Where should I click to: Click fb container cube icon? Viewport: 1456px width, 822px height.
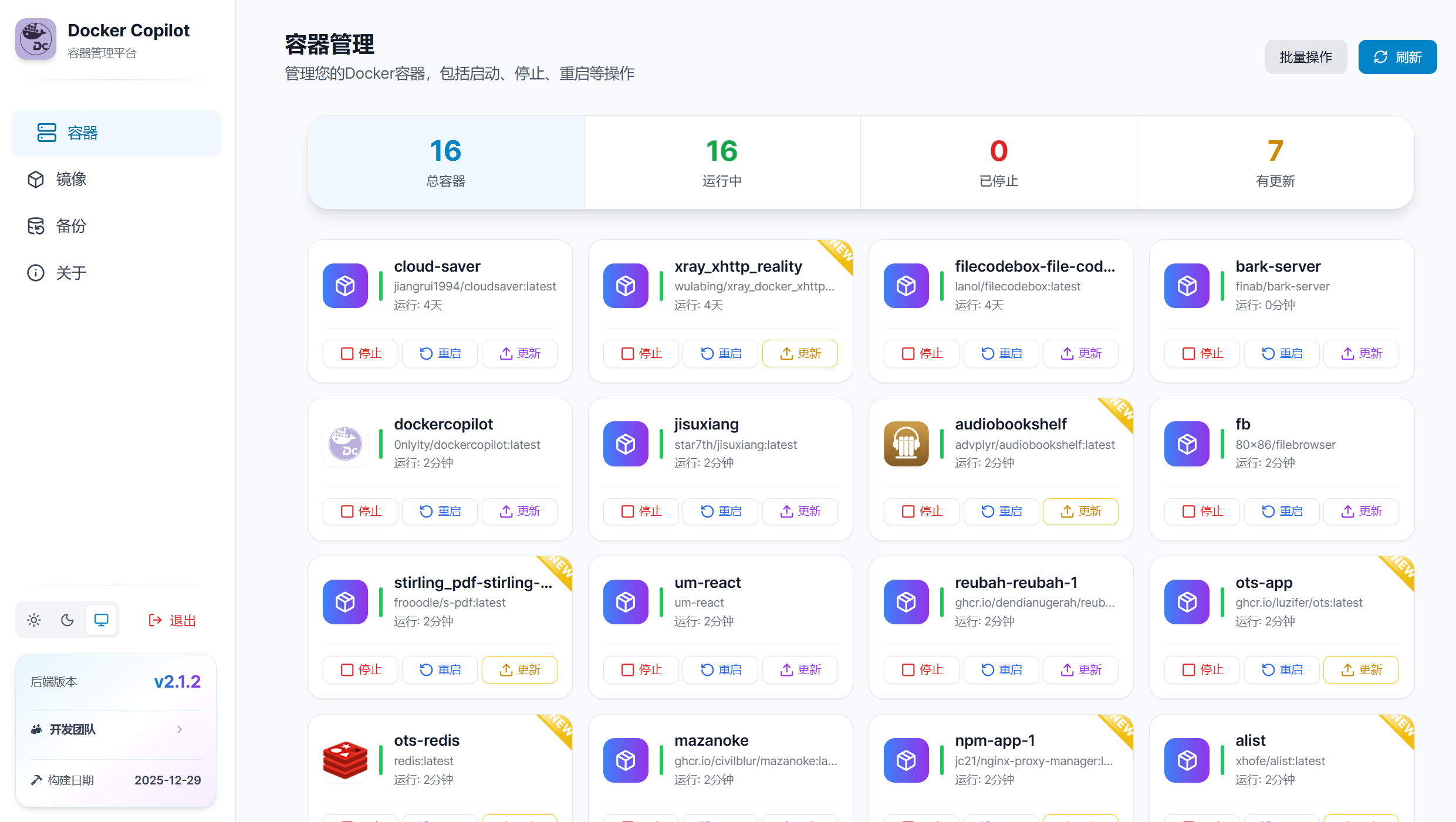[x=1187, y=444]
